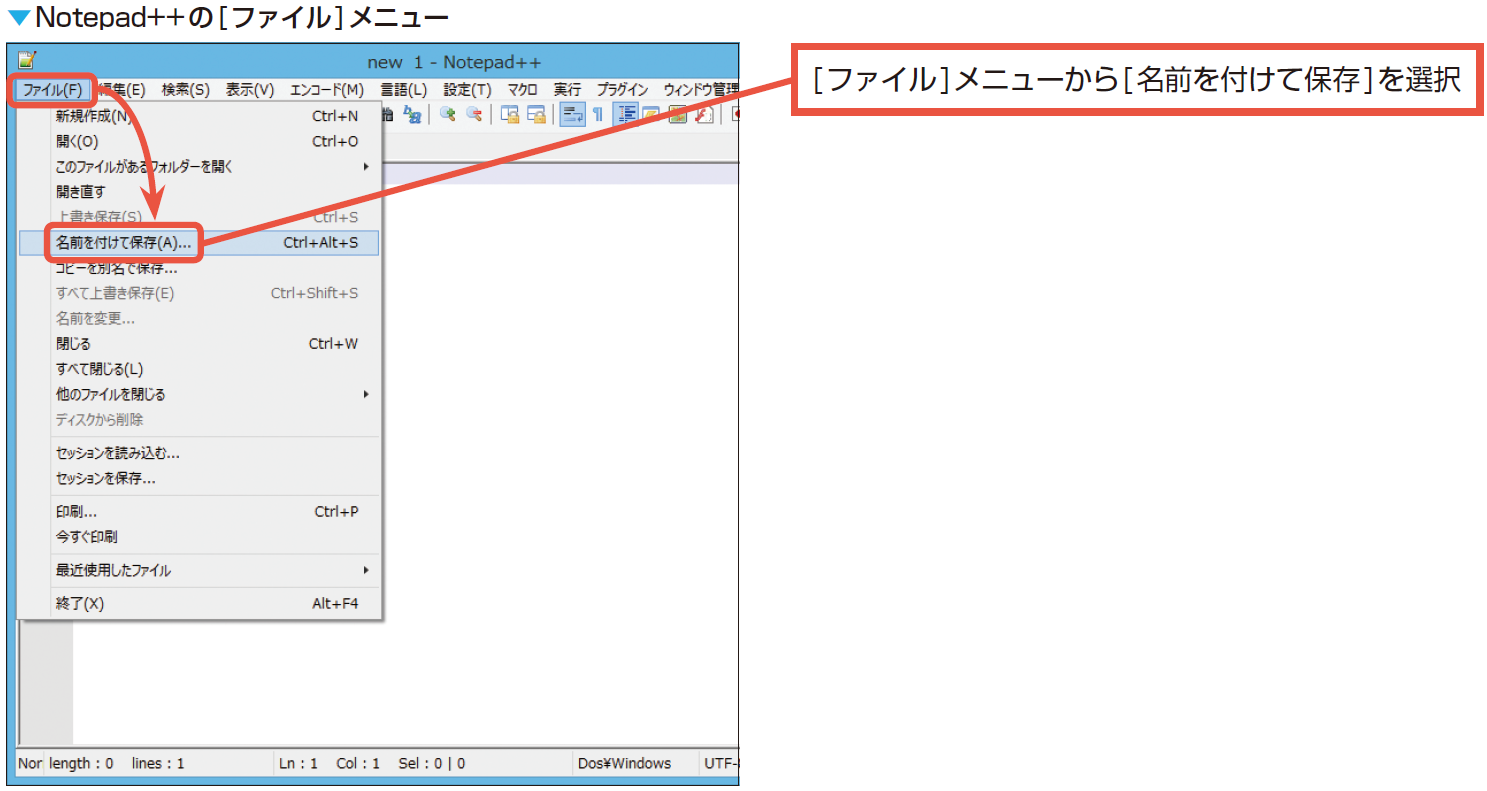Open the Function List icon
This screenshot has height=791, width=1487.
(703, 115)
